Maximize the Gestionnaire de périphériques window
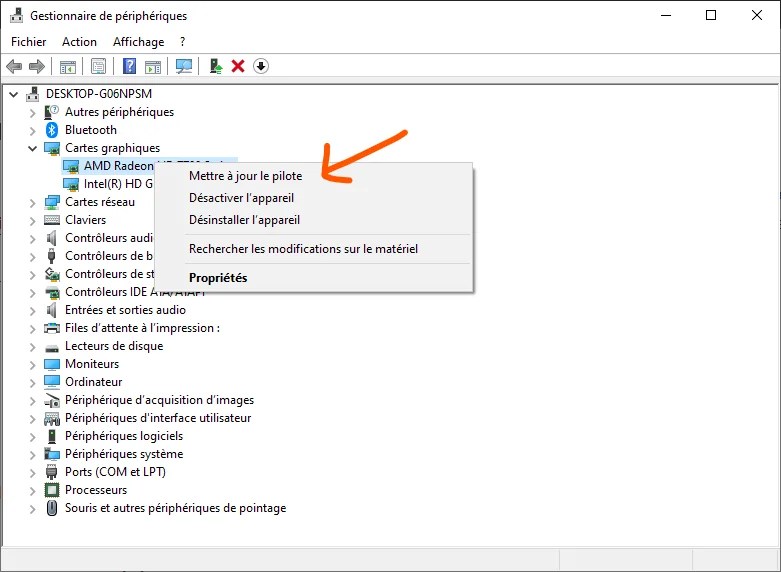This screenshot has width=781, height=572. [711, 15]
